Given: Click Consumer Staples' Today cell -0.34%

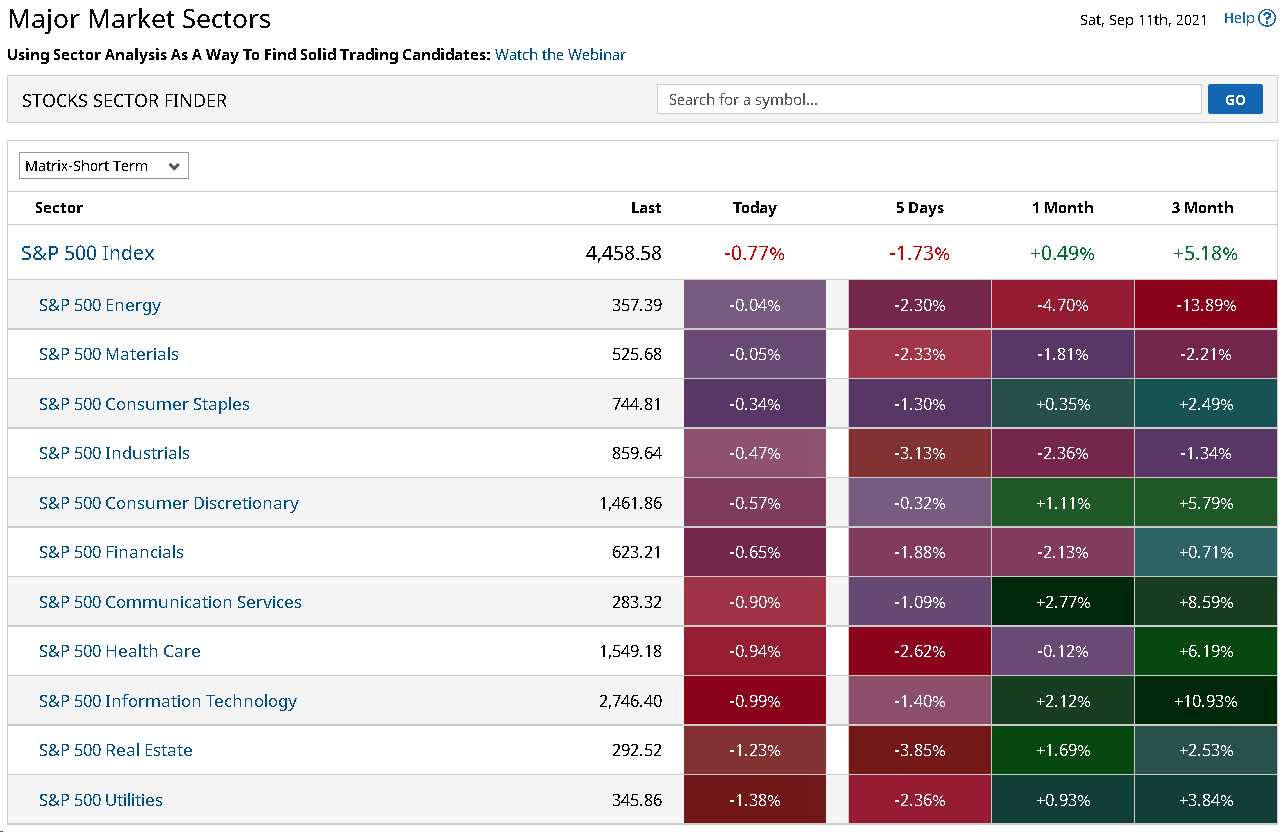Looking at the screenshot, I should pyautogui.click(x=755, y=404).
